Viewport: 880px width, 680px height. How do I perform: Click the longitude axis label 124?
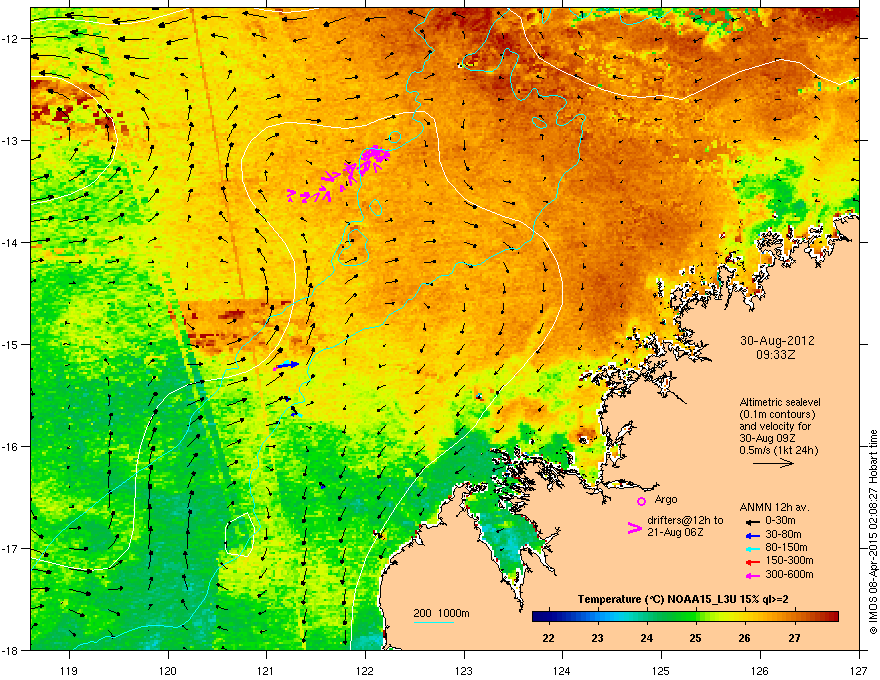tap(562, 670)
